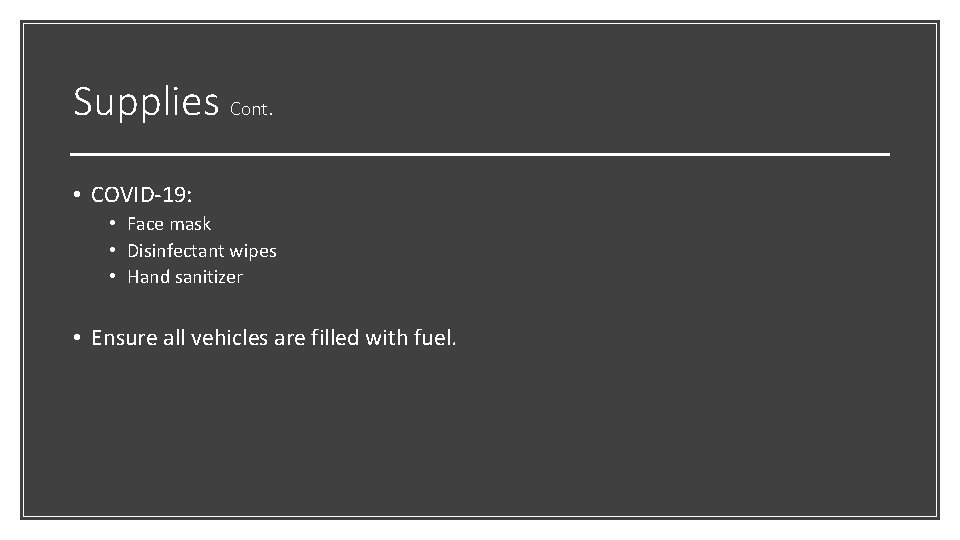
Task: Click the word "Disinfectant" in the list
Action: click(176, 251)
